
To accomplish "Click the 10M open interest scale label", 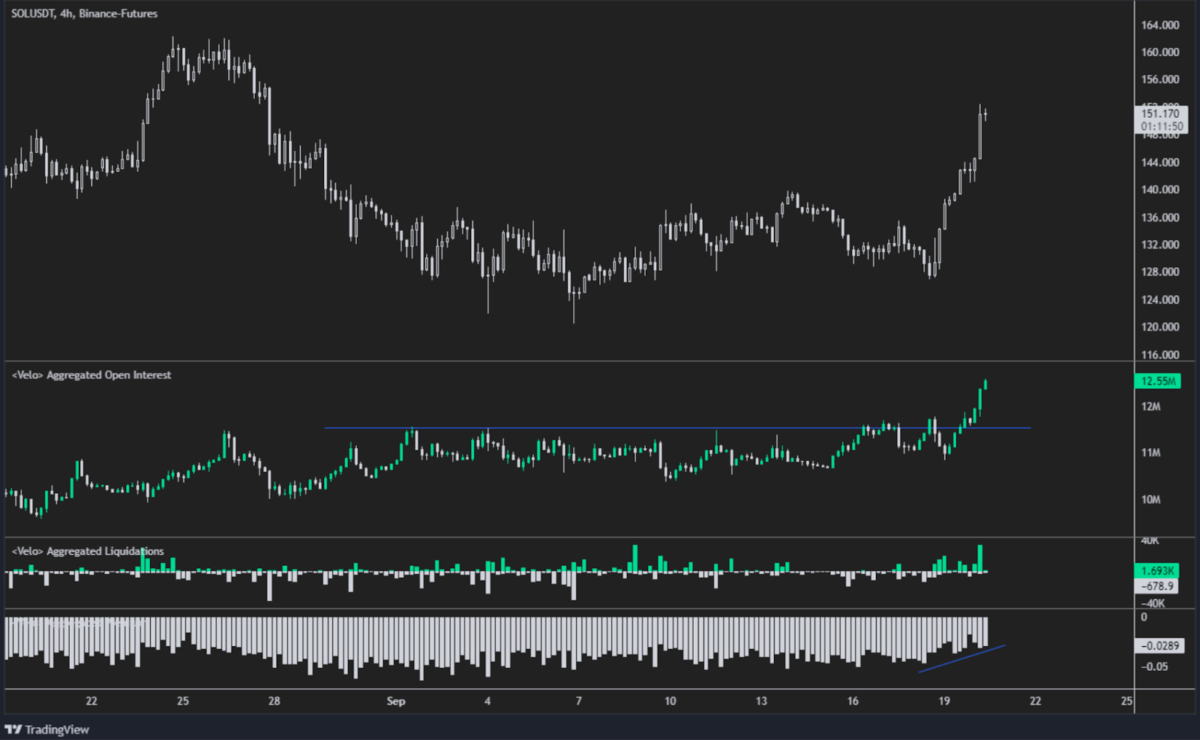I will 1148,500.
